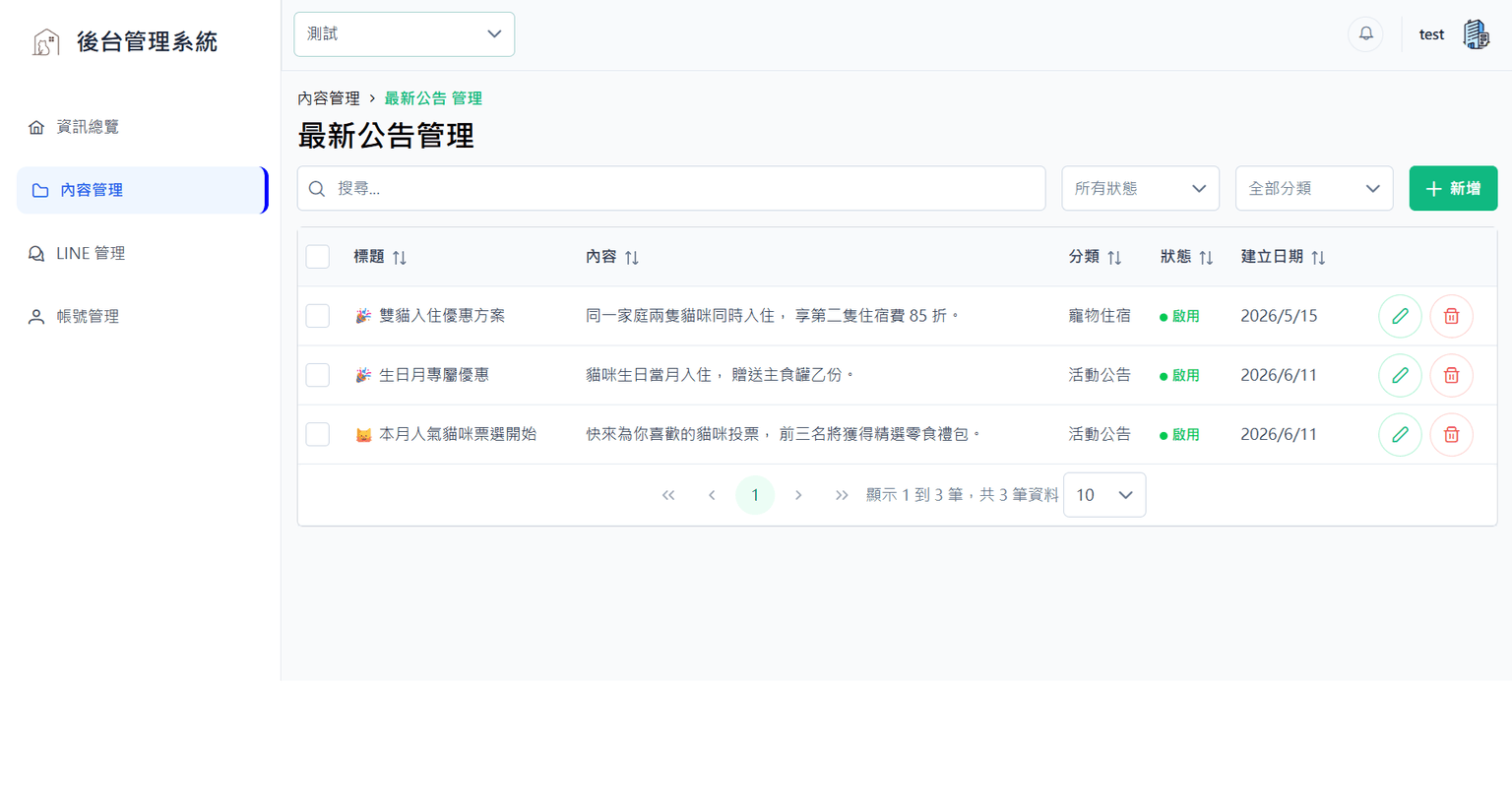Edit the 生日月專屬優惠 row with pencil icon
This screenshot has height=811, width=1512.
[1400, 375]
